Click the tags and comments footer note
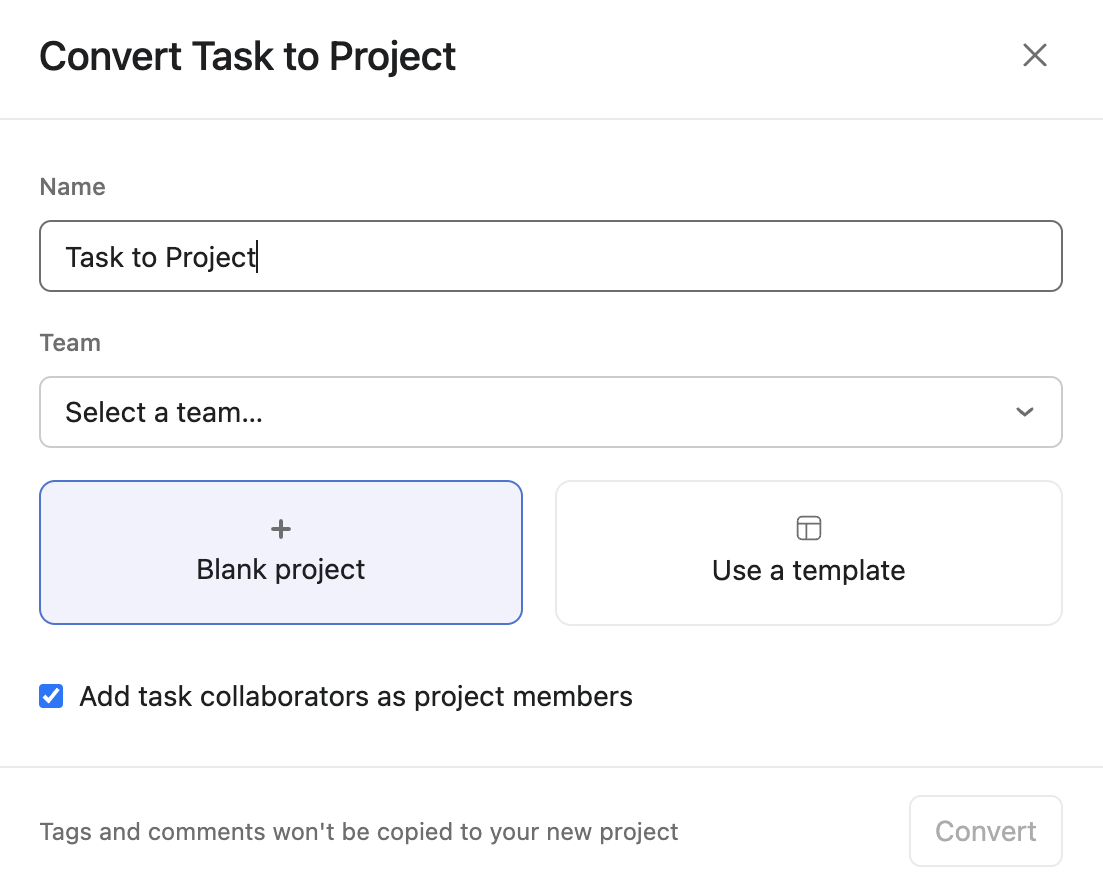 tap(359, 832)
